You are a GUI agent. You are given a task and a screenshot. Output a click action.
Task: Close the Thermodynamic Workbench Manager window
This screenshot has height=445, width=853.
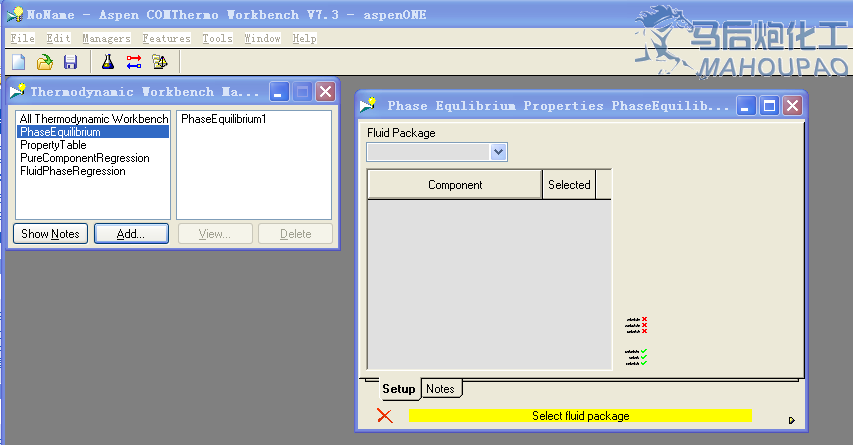click(325, 92)
